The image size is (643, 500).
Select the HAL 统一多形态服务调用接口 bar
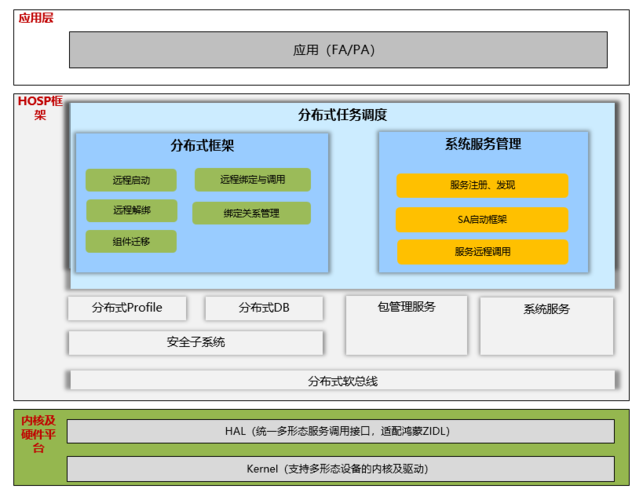click(341, 431)
